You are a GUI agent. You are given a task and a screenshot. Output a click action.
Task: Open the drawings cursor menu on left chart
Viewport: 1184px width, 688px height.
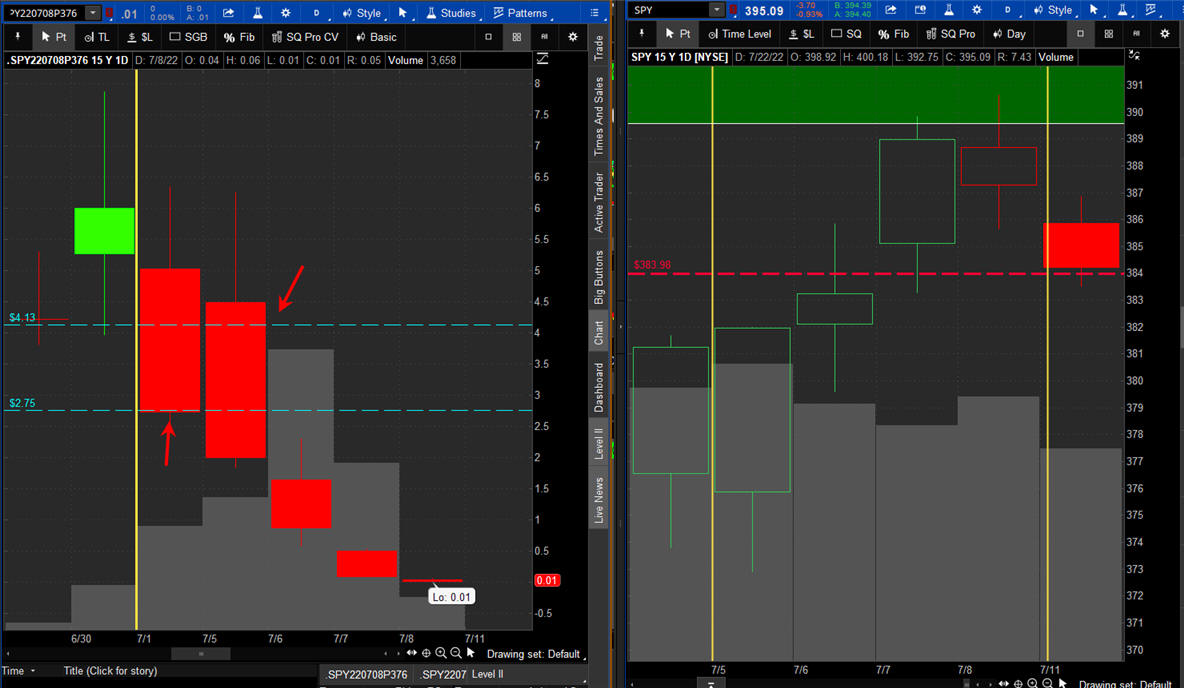click(x=402, y=13)
